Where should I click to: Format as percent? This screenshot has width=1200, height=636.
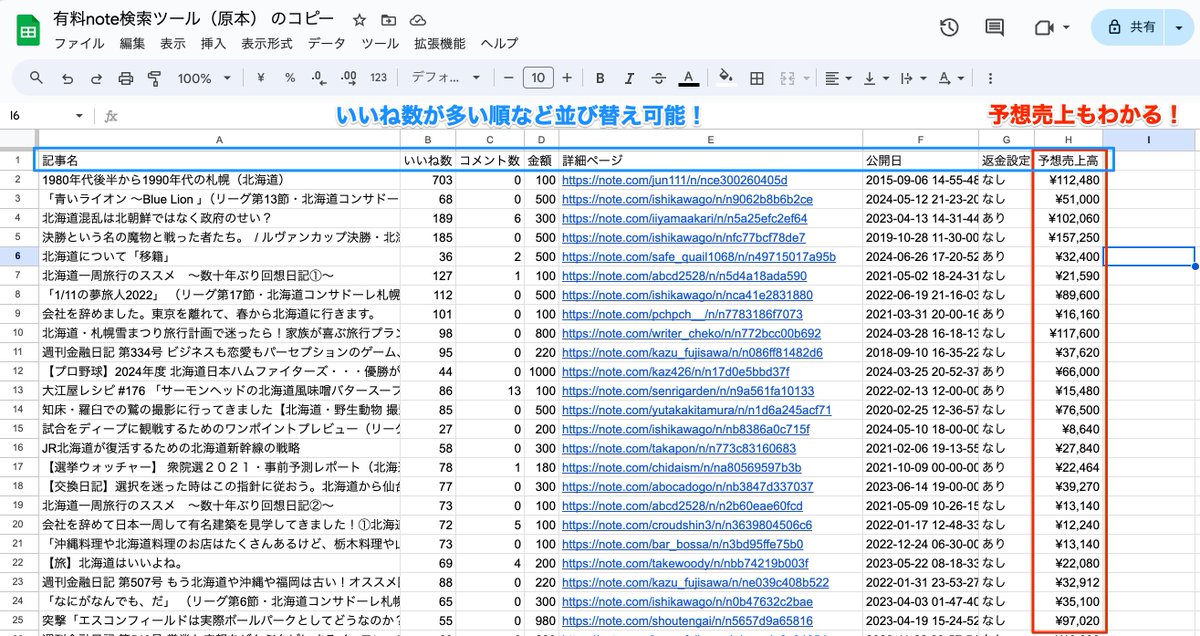[x=290, y=78]
